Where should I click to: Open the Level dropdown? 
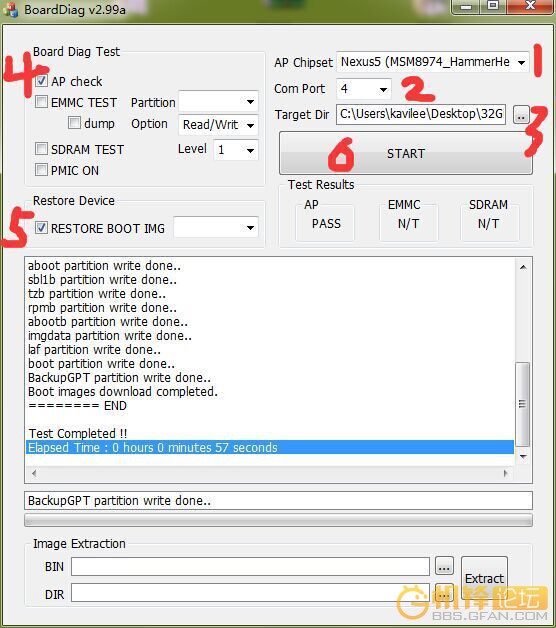coord(236,150)
